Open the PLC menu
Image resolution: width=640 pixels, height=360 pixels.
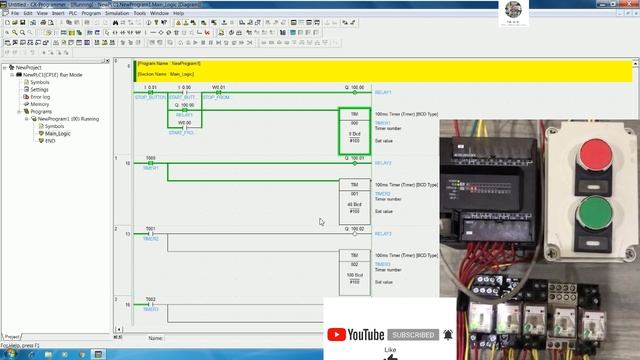coord(73,13)
